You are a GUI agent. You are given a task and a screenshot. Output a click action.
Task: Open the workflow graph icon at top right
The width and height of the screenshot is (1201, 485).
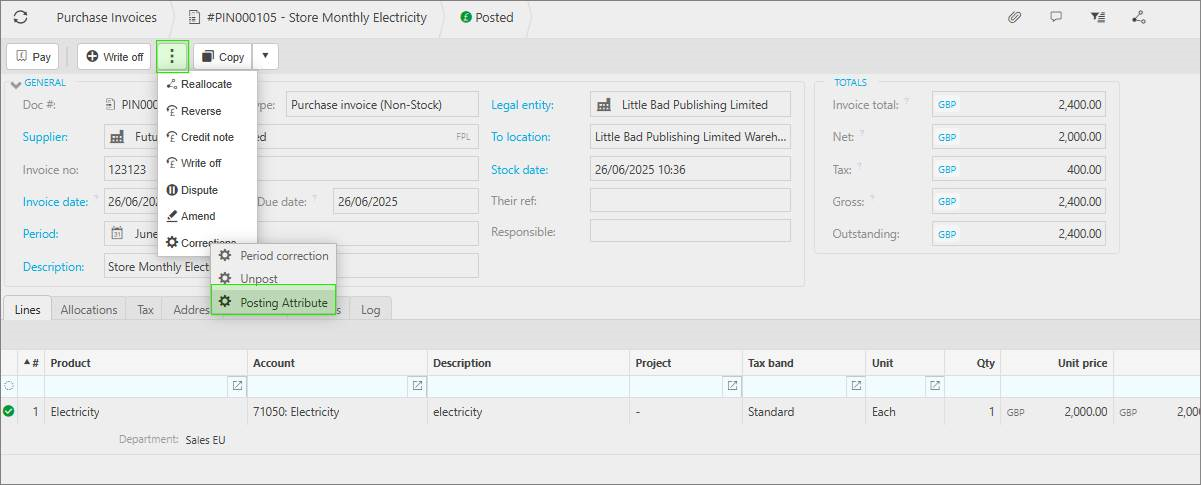tap(1139, 17)
